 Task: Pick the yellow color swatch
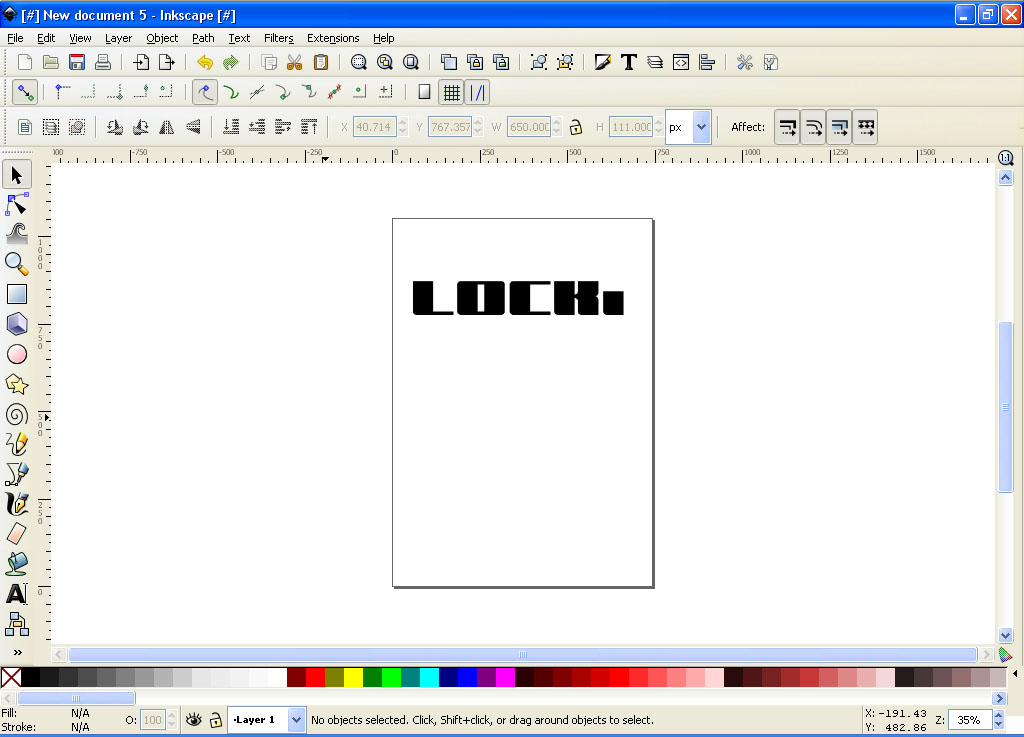click(353, 677)
